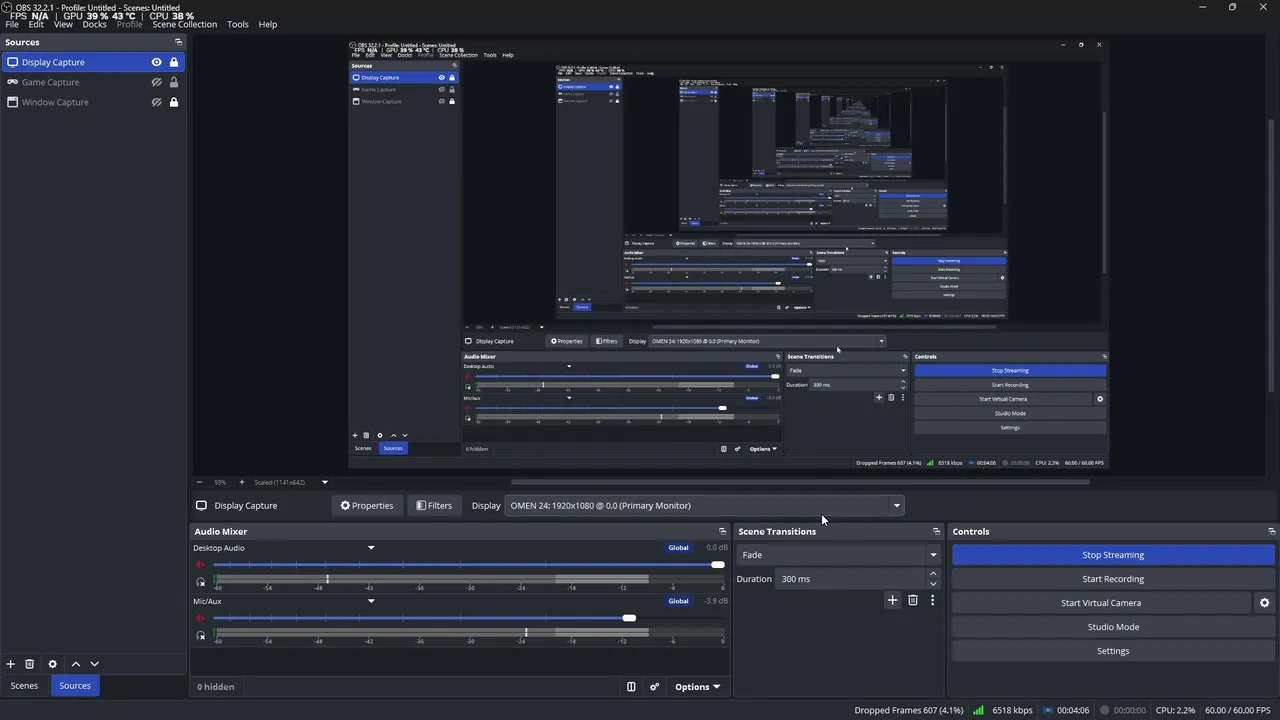Toggle audio mixer vertical layout icon

pyautogui.click(x=631, y=687)
